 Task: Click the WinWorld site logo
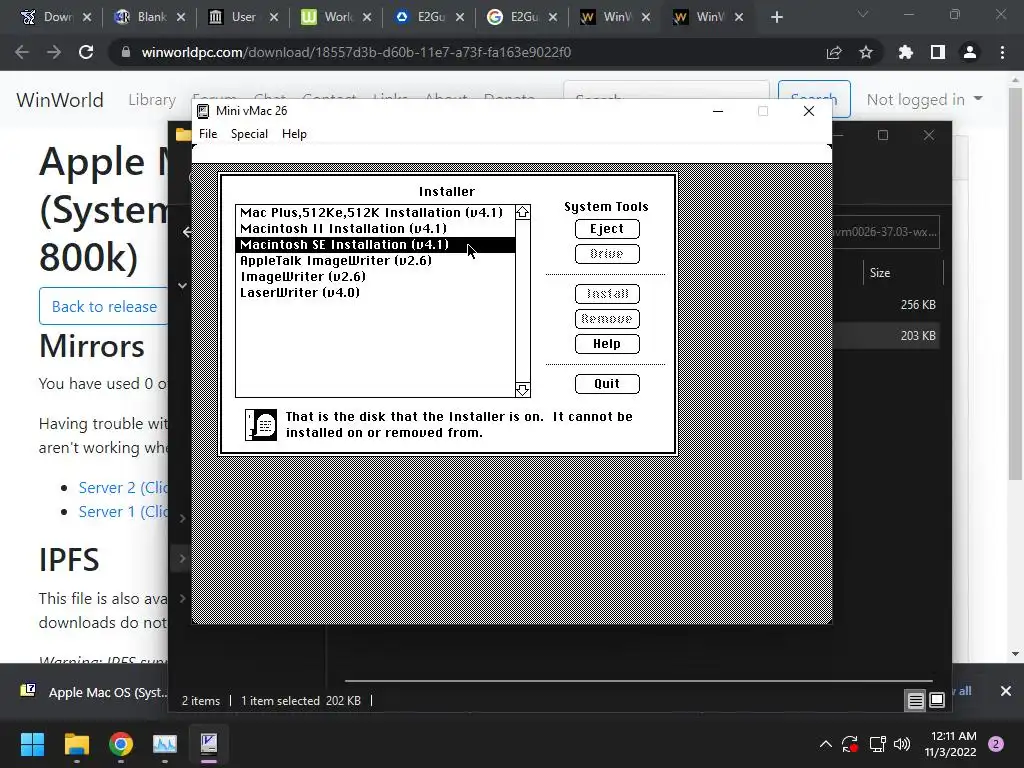coord(59,100)
